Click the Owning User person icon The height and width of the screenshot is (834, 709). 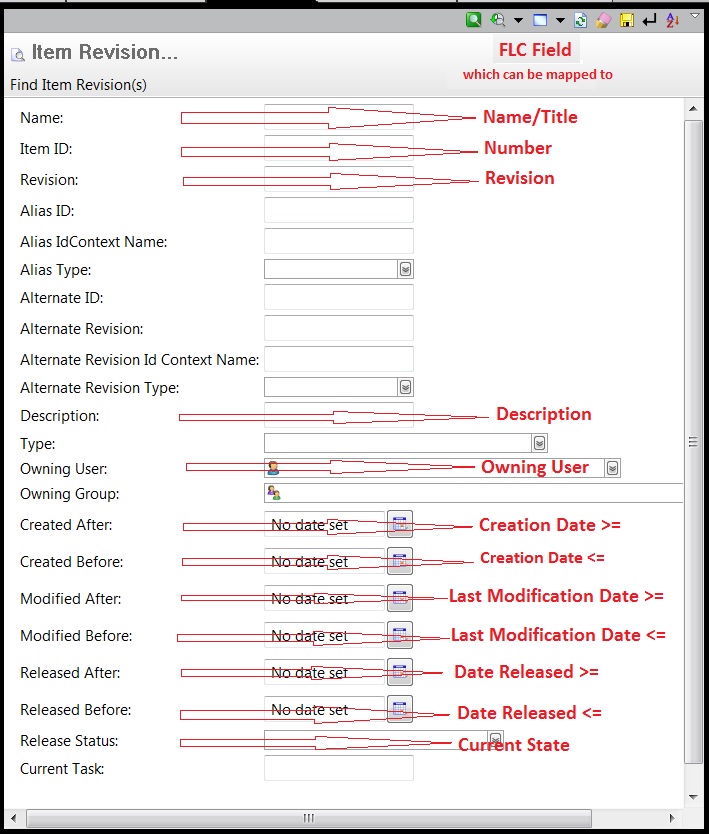click(273, 468)
